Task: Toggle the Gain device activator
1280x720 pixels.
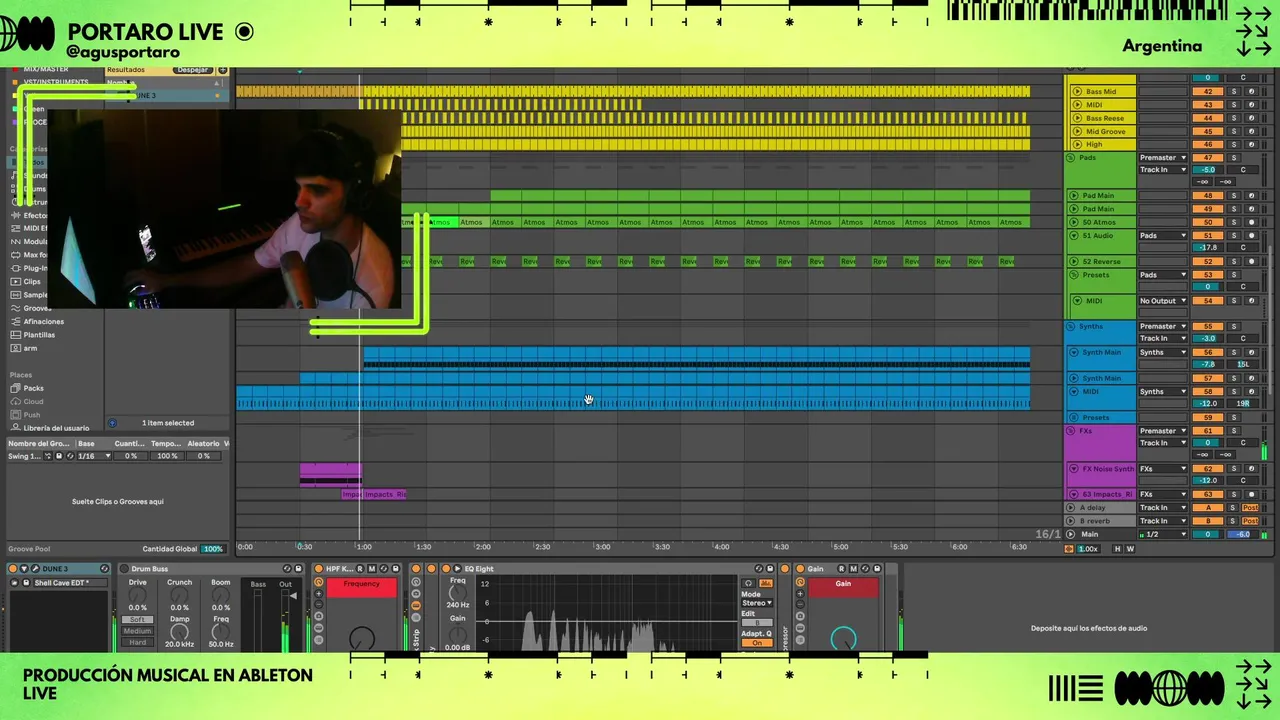Action: [800, 569]
